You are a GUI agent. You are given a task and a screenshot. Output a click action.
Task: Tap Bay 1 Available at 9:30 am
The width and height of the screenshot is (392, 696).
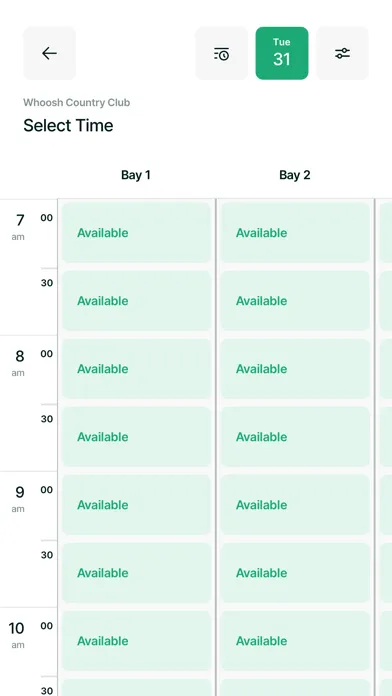click(136, 573)
